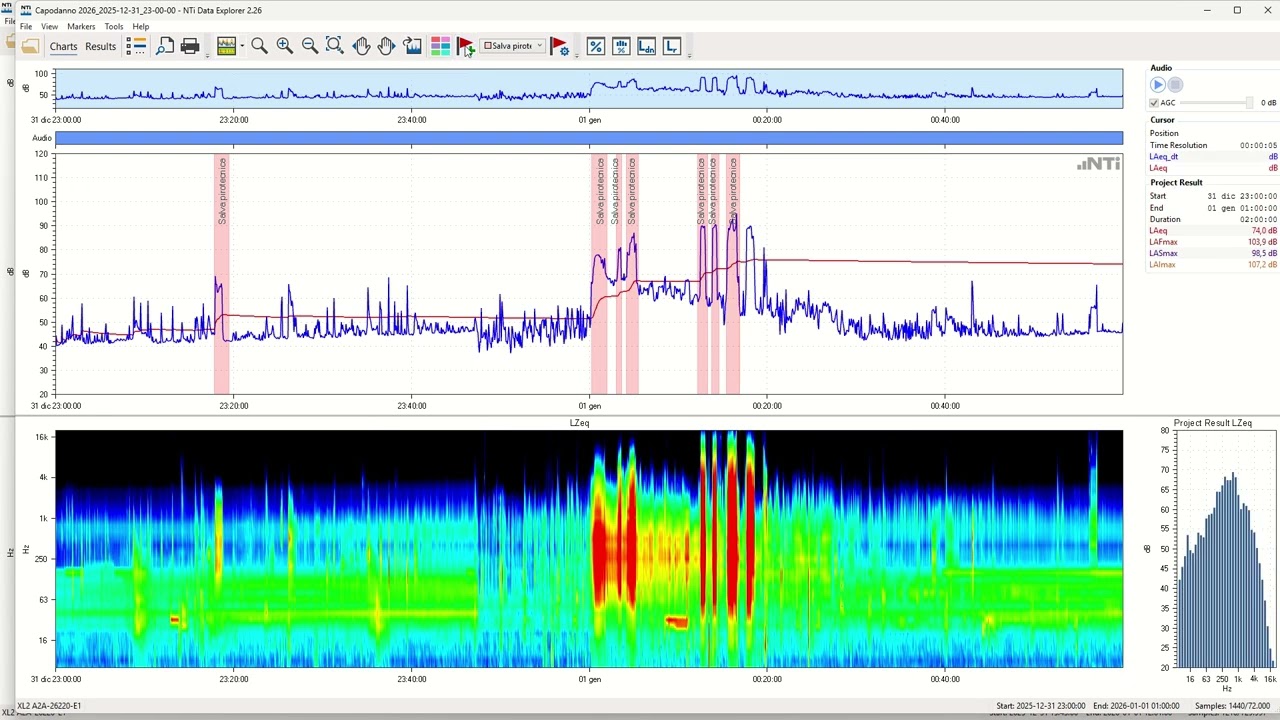1280x720 pixels.
Task: Switch to the Results tab
Action: pyautogui.click(x=100, y=47)
